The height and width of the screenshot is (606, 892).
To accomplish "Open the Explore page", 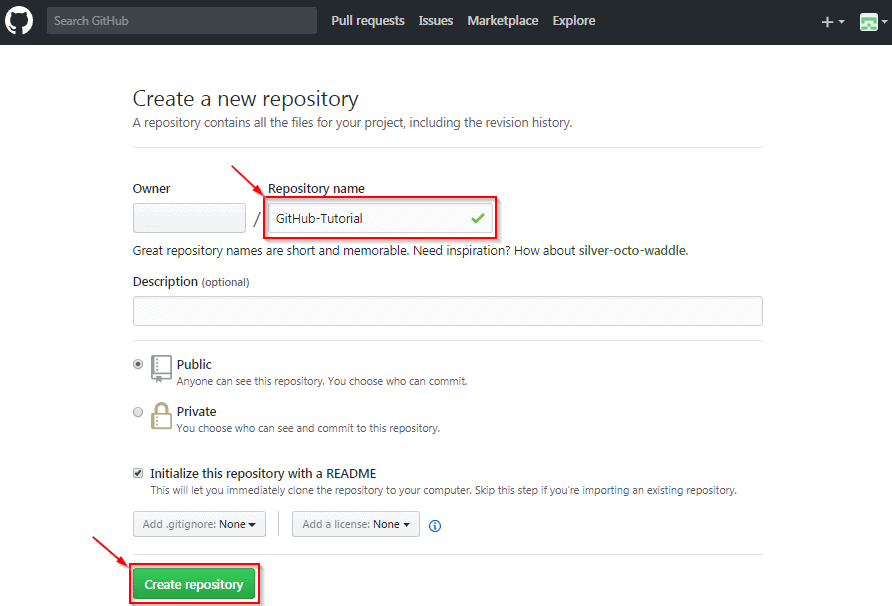I will point(573,20).
